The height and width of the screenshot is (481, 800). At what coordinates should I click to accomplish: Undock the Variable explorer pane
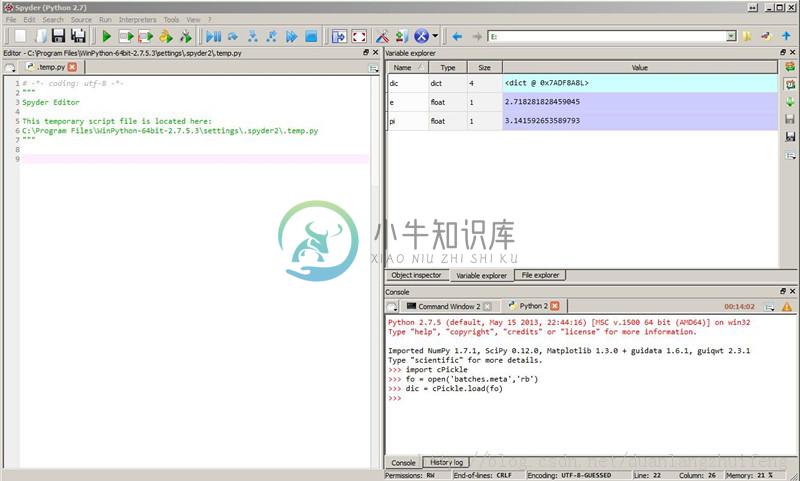(x=783, y=52)
